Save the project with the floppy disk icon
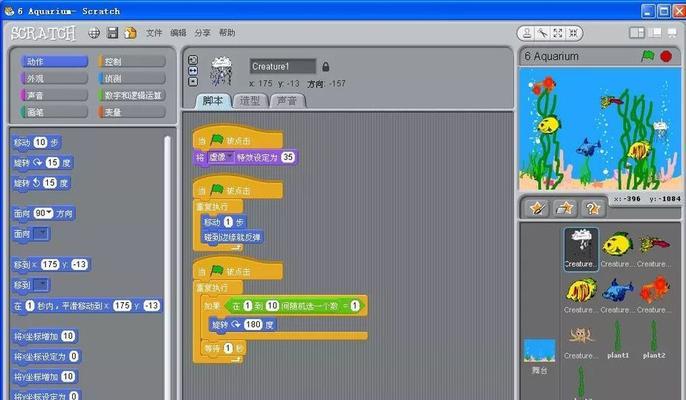686x400 pixels. pos(112,33)
